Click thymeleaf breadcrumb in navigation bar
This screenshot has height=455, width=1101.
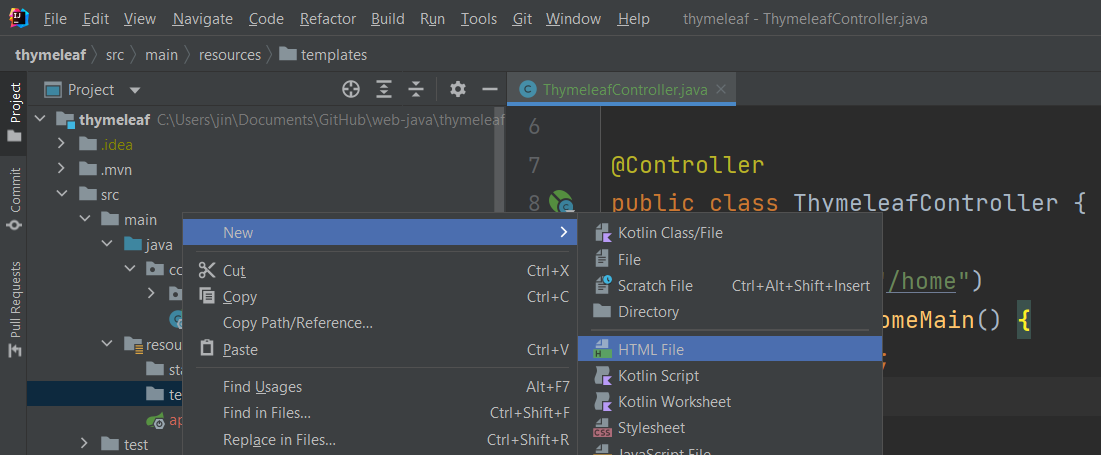50,54
